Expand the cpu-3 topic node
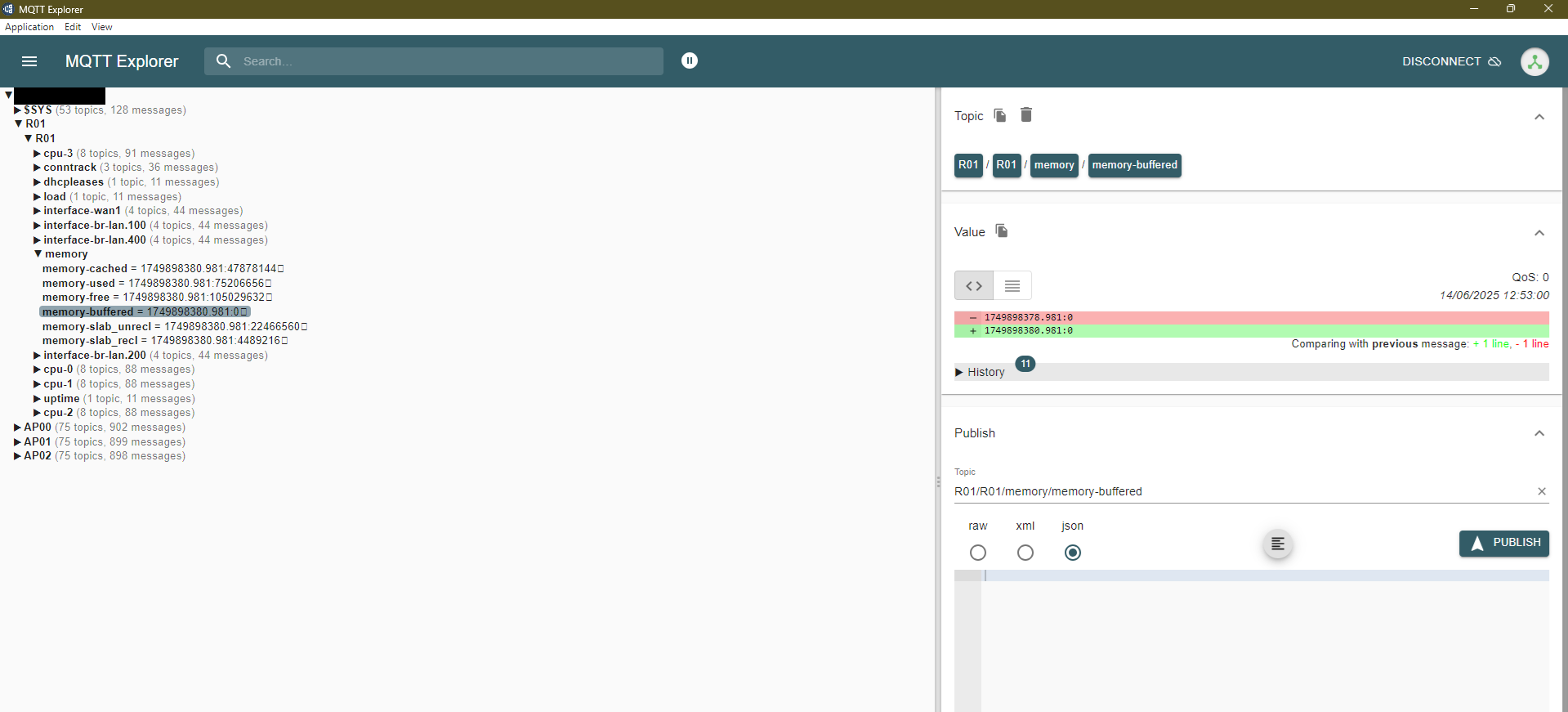Image resolution: width=1568 pixels, height=712 pixels. [x=37, y=154]
